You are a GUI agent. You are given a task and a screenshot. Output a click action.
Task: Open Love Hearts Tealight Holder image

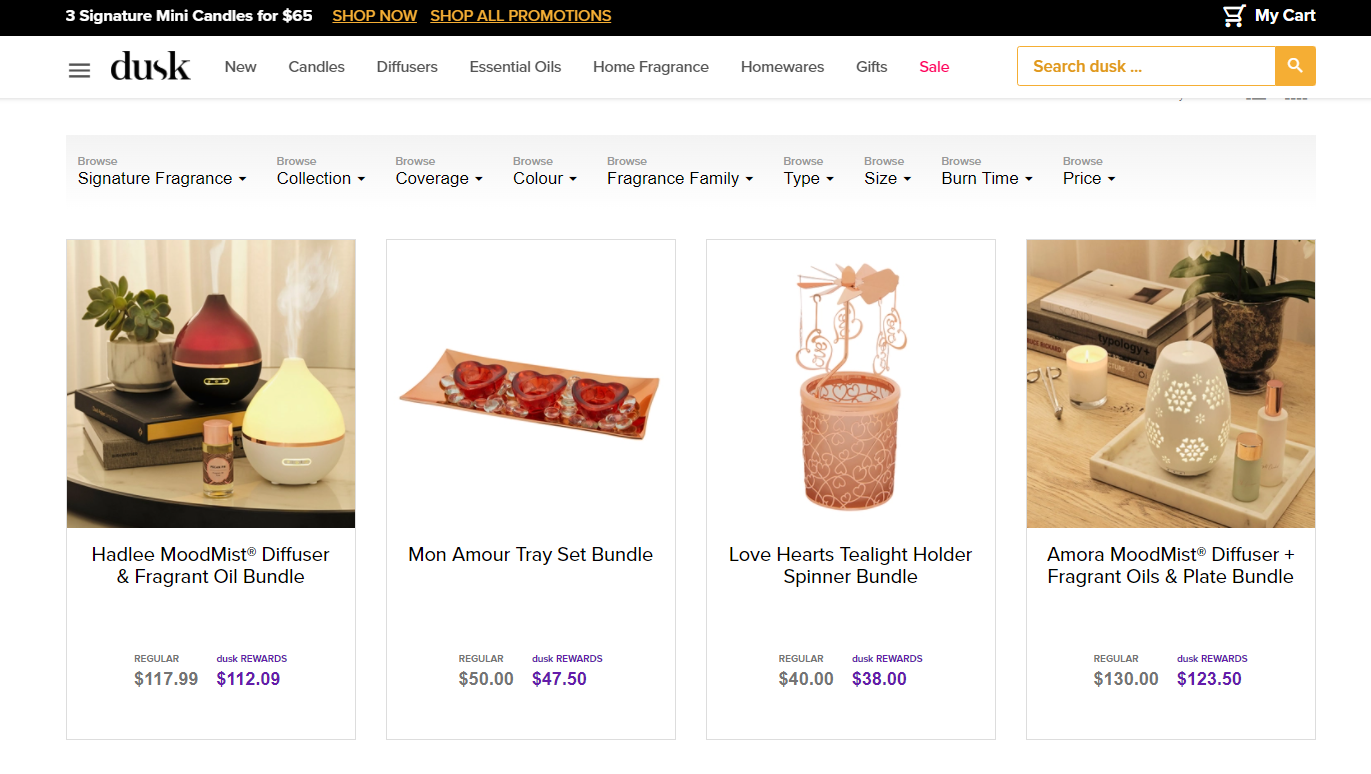tap(851, 384)
